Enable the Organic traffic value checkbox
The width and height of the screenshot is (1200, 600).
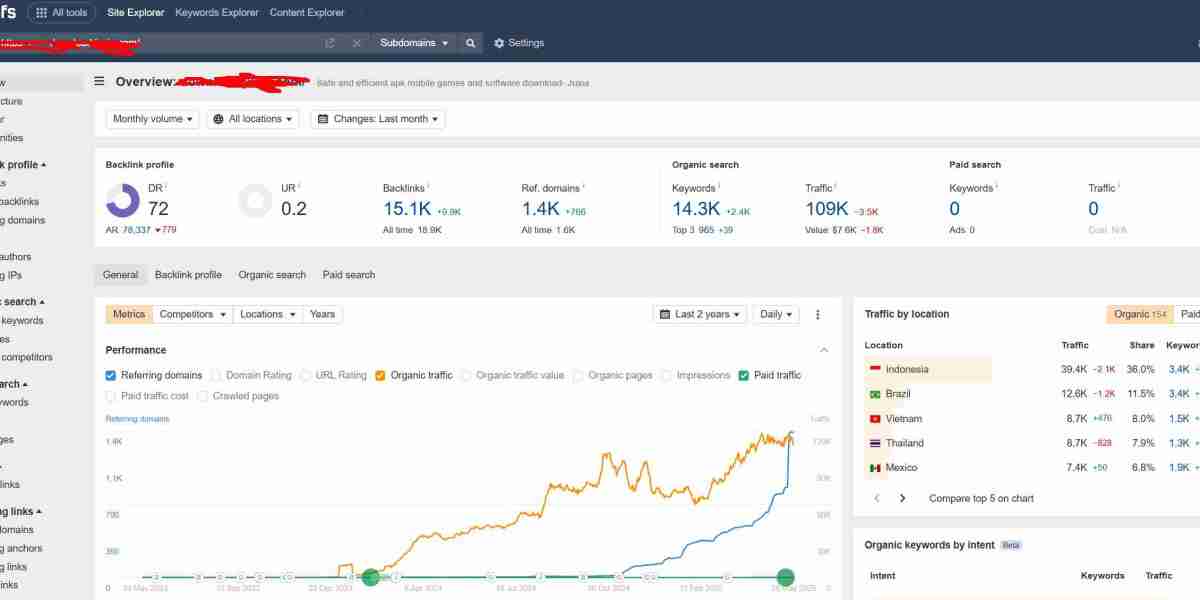(x=466, y=376)
